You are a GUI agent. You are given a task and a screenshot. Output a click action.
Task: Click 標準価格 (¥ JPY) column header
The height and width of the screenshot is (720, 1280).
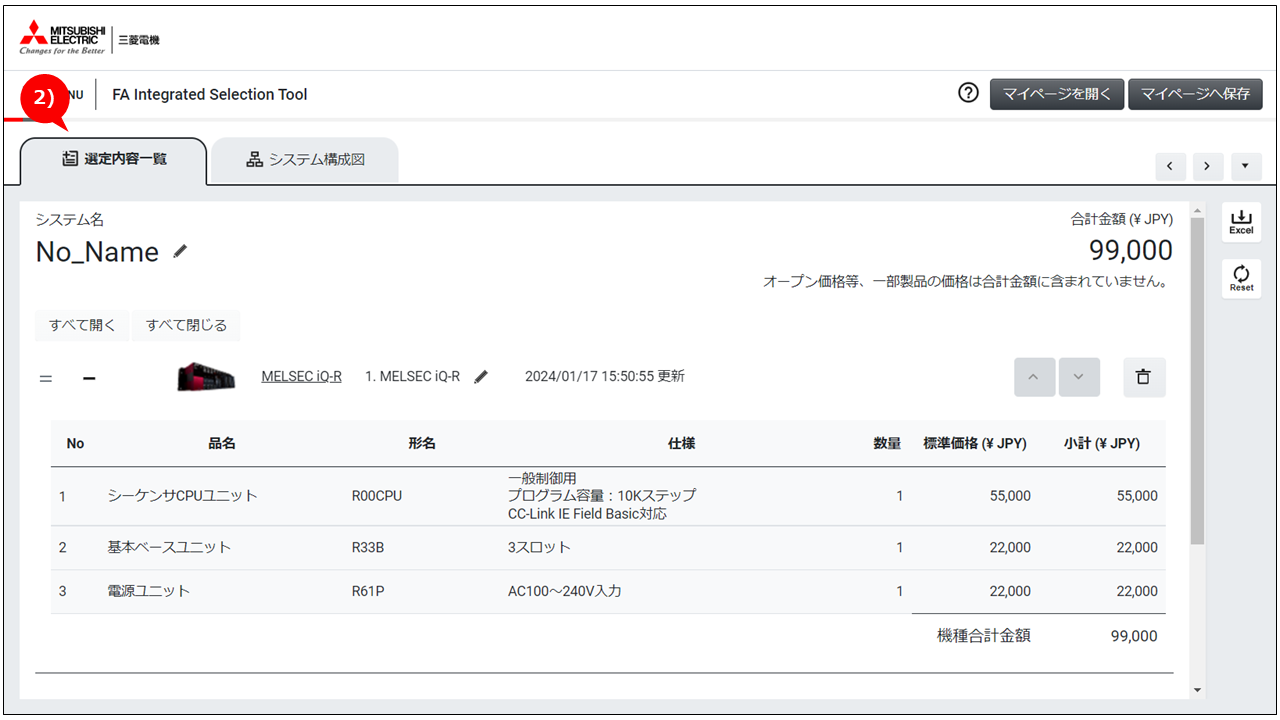click(x=975, y=444)
